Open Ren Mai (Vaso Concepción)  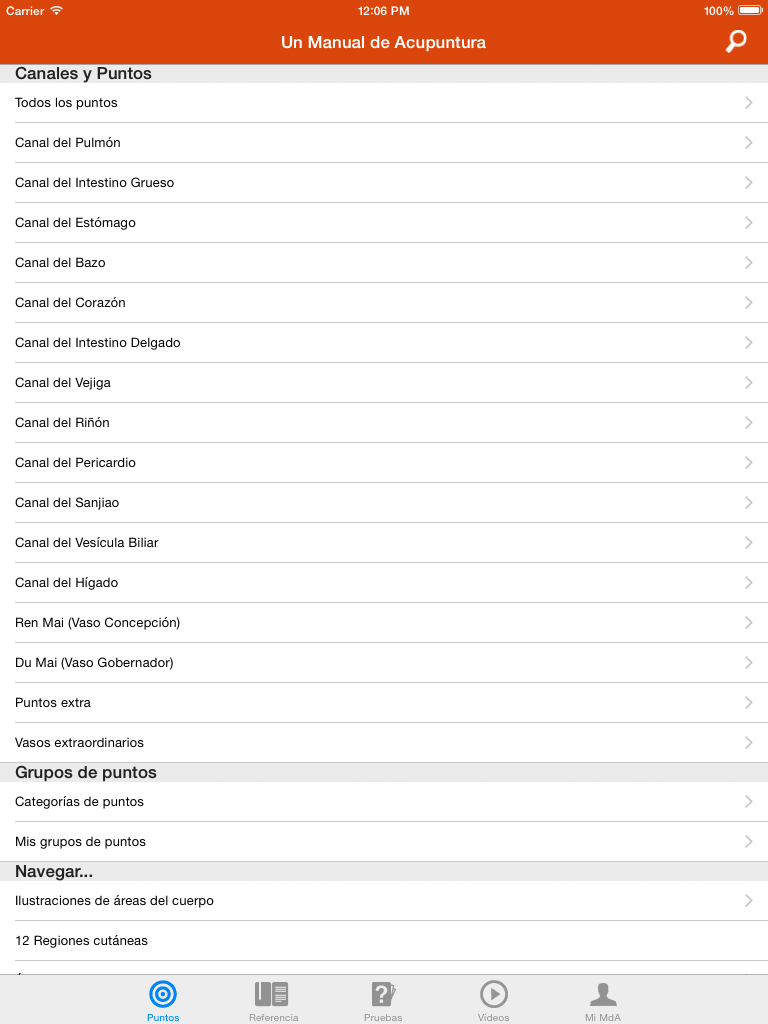(x=384, y=623)
